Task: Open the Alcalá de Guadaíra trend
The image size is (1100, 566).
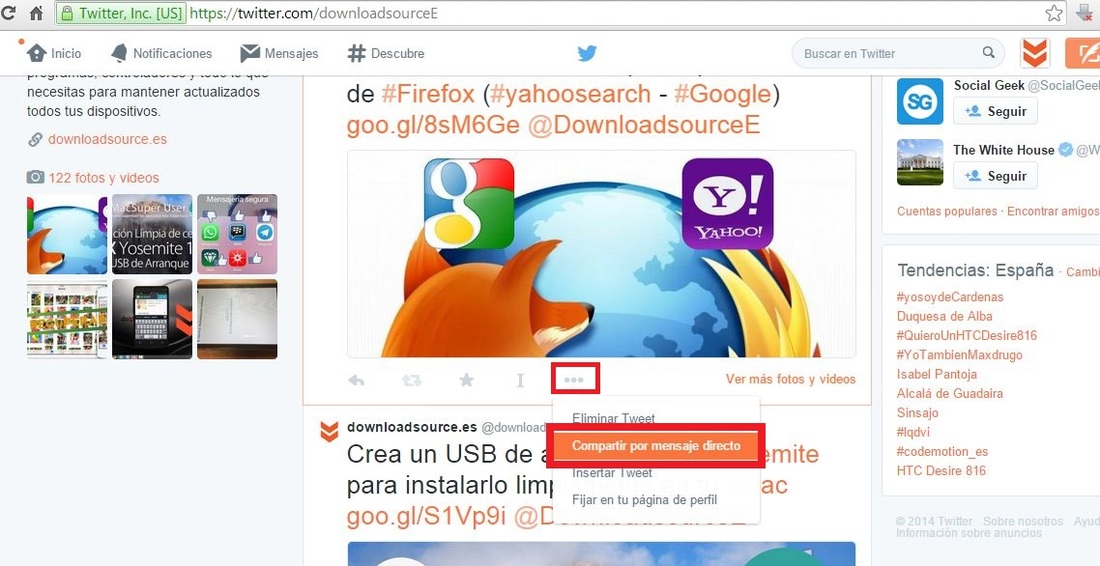Action: pos(950,393)
